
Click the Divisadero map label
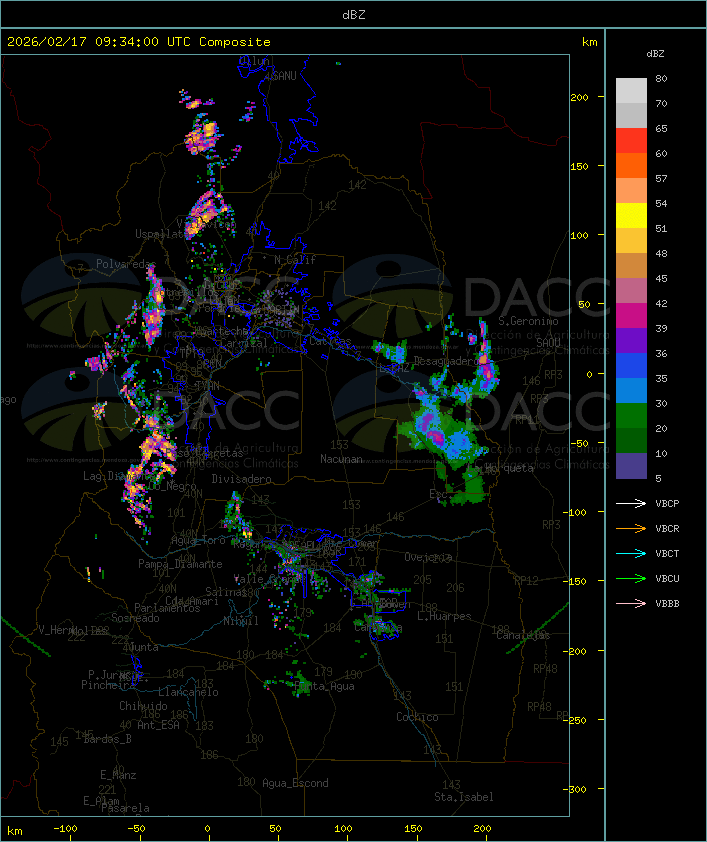[242, 478]
